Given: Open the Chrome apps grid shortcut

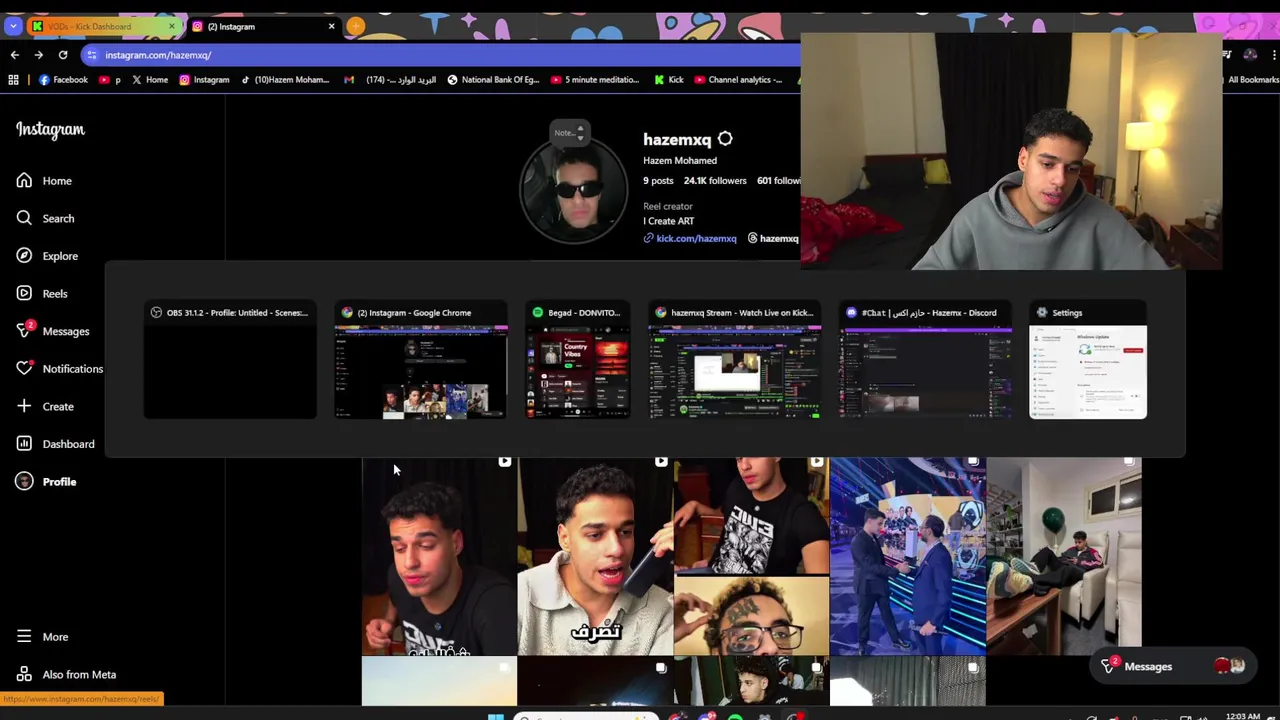Looking at the screenshot, I should (x=13, y=80).
